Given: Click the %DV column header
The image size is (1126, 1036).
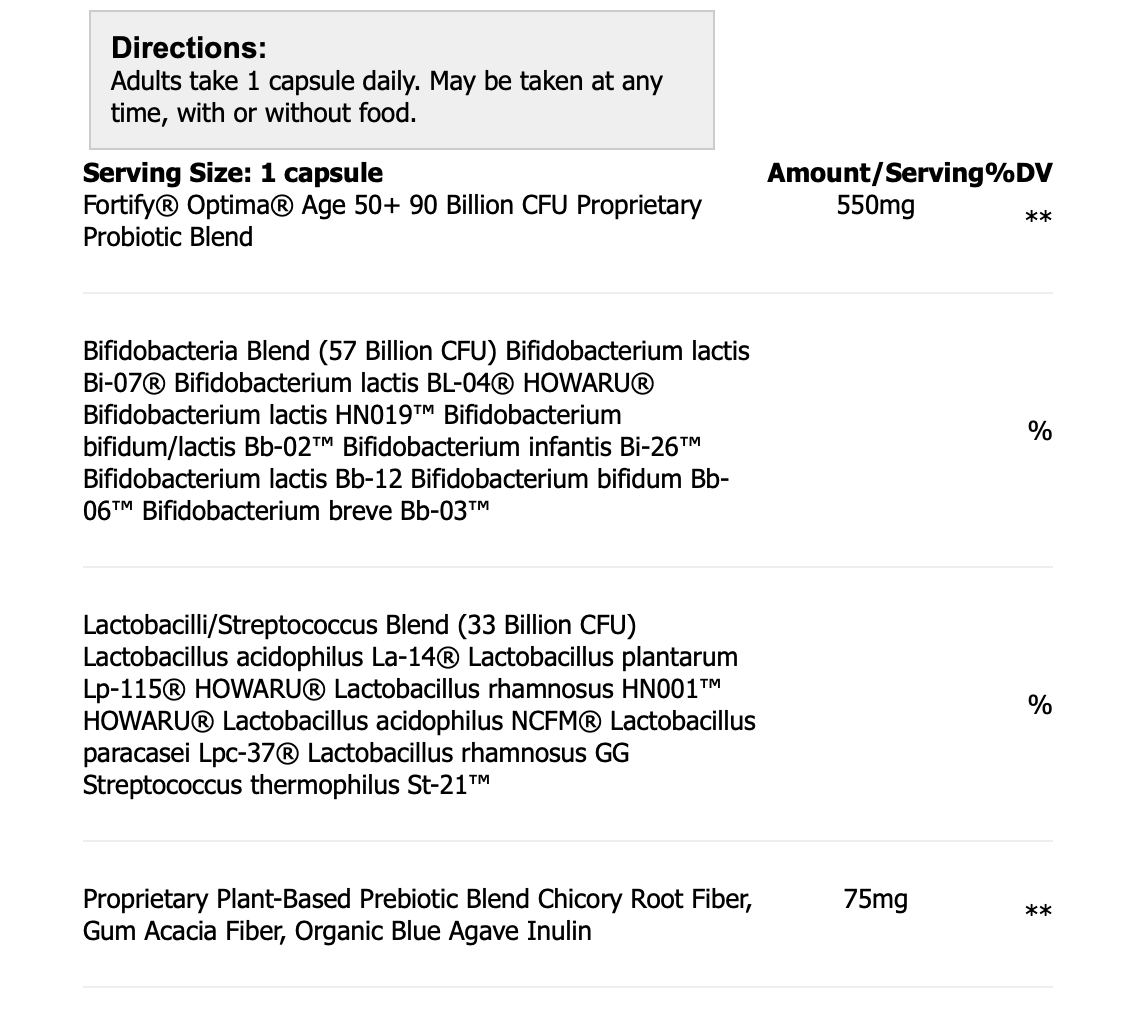Looking at the screenshot, I should click(x=1018, y=173).
